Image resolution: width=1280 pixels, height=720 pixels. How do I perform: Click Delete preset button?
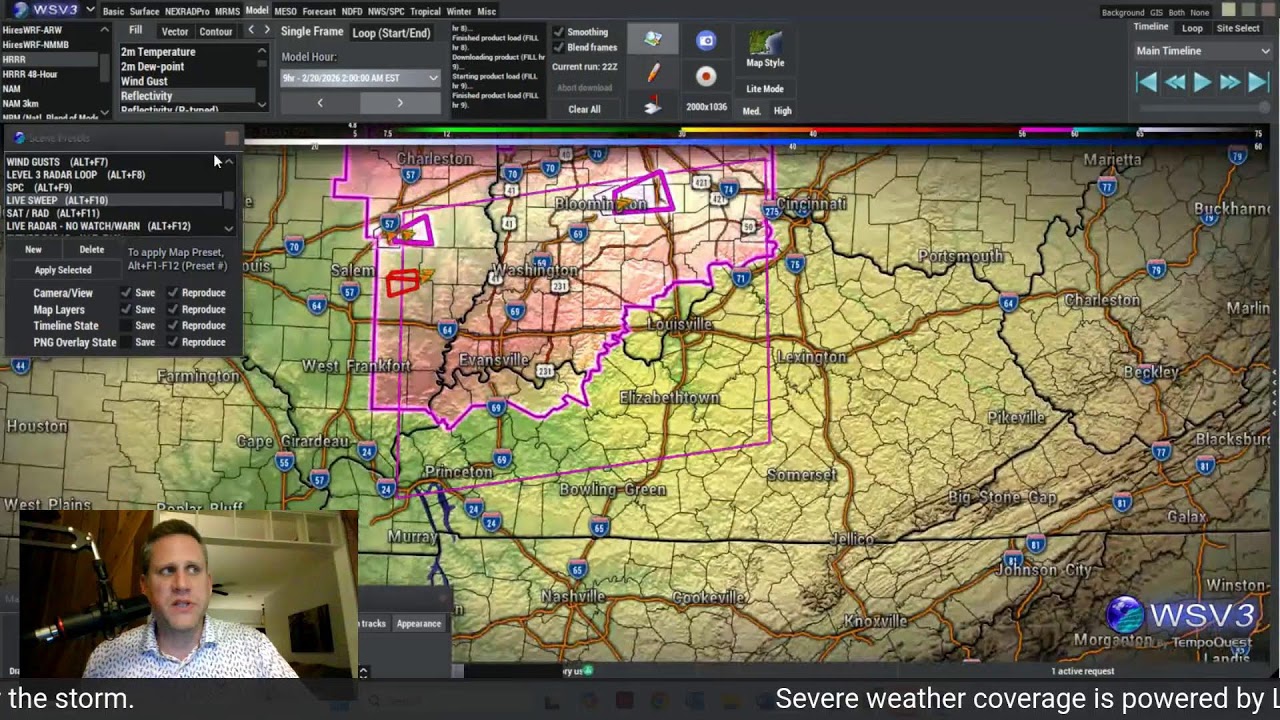[91, 250]
